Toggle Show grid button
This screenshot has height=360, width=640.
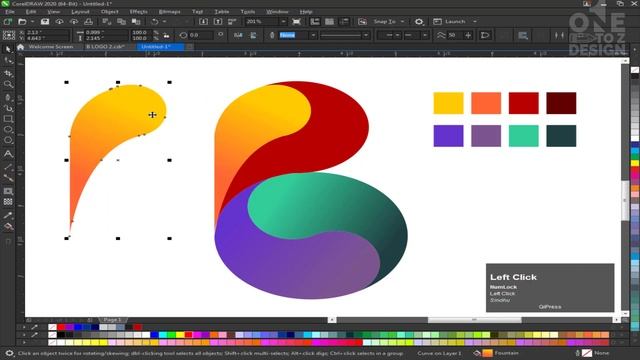(329, 21)
